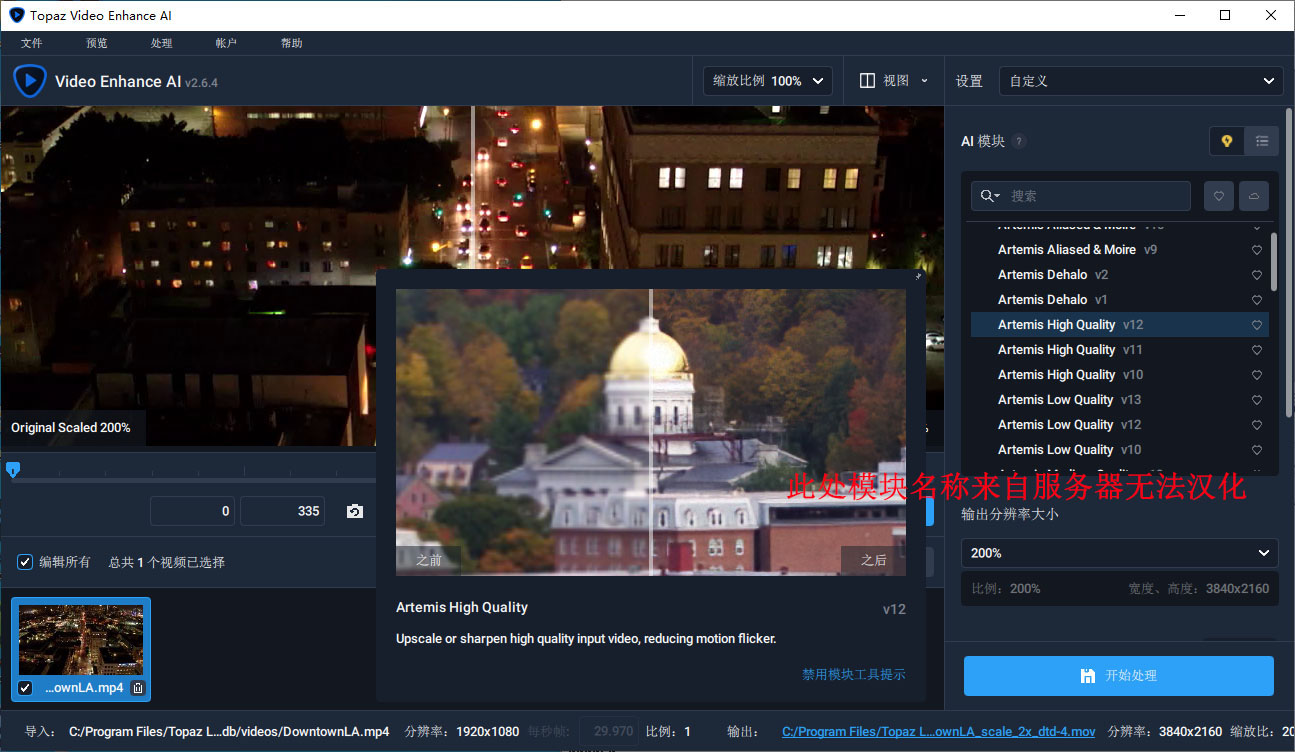1295x752 pixels.
Task: Open the 处理 menu
Action: pyautogui.click(x=161, y=43)
